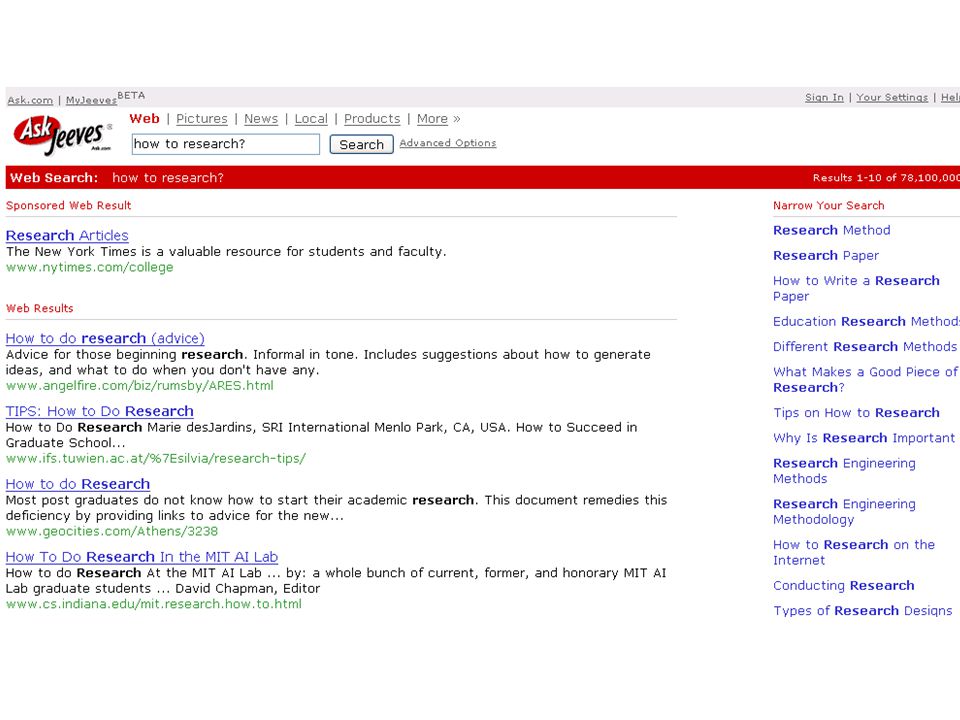Screen dimensions: 960x720
Task: Select Tips on How to Research
Action: click(856, 413)
